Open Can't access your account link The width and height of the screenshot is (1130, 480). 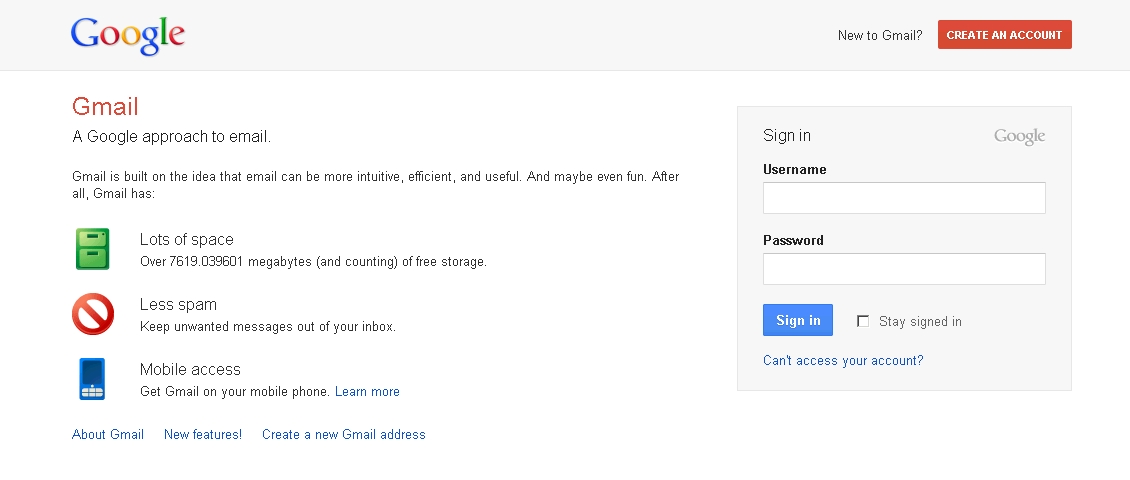coord(843,360)
